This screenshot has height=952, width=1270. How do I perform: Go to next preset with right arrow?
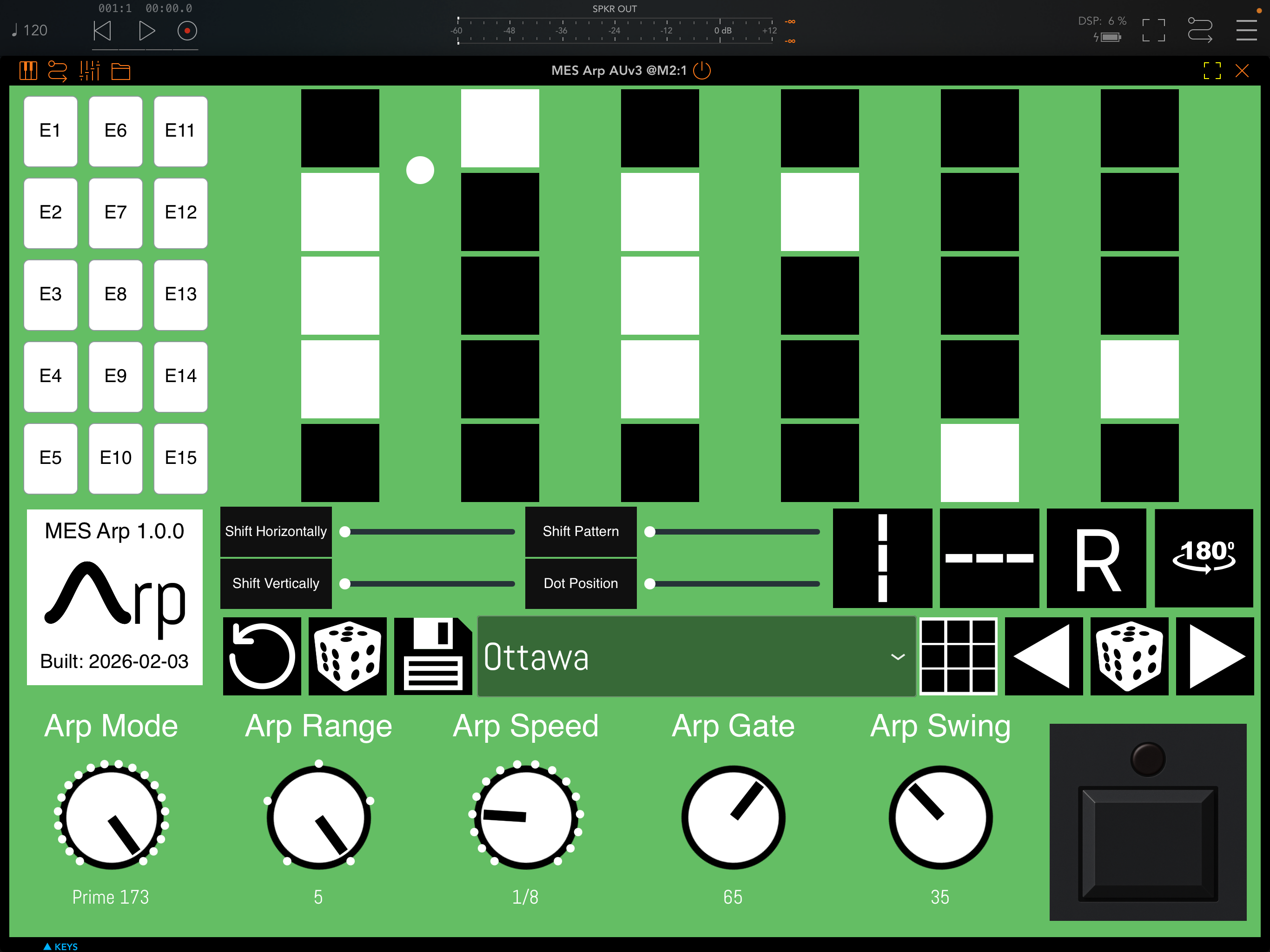coord(1215,656)
